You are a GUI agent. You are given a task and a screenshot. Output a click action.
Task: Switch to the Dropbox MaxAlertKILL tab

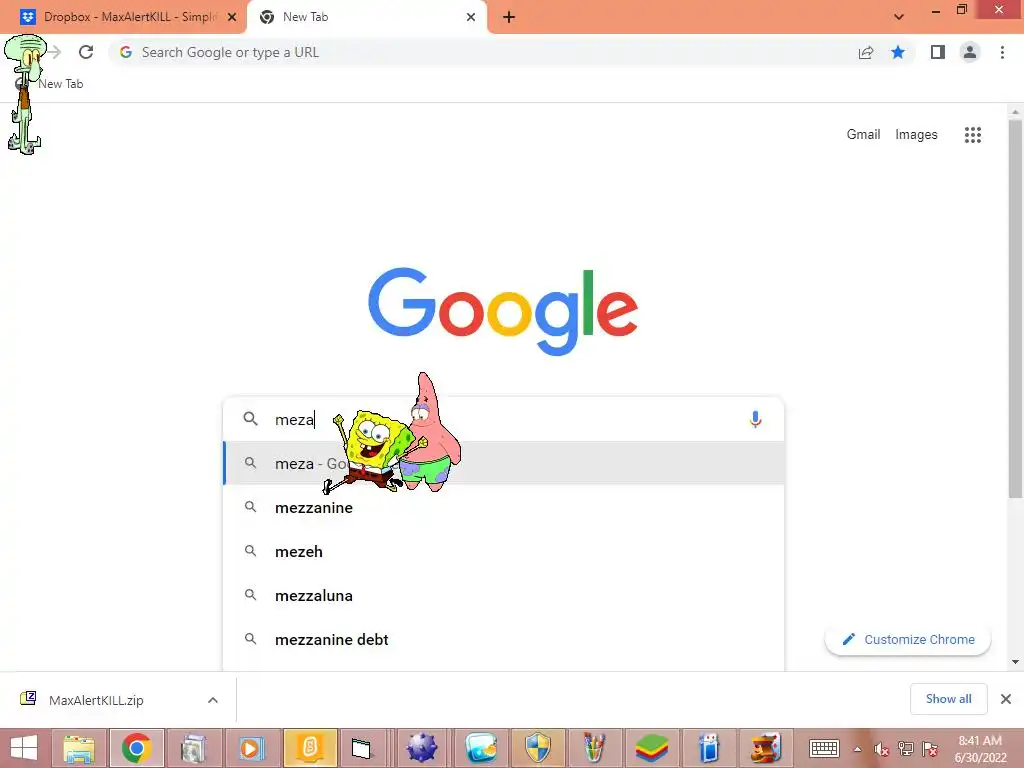pyautogui.click(x=124, y=17)
